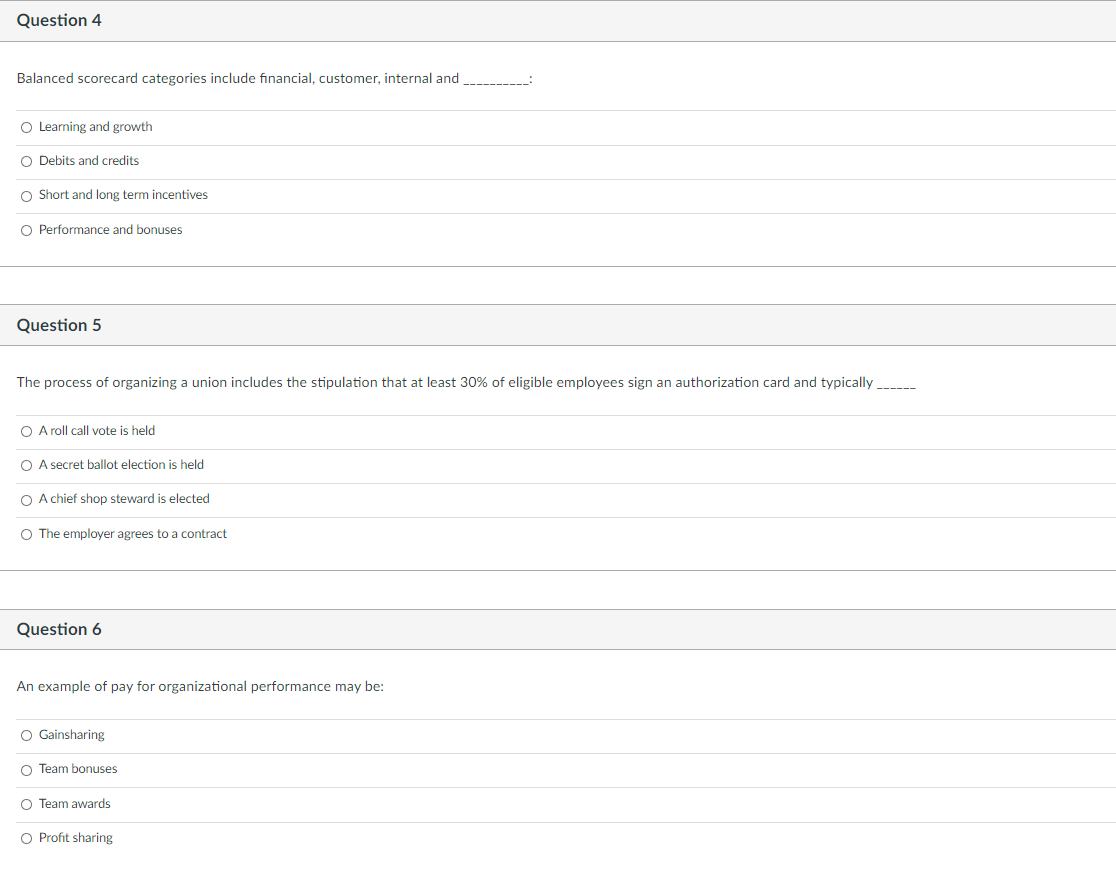This screenshot has width=1116, height=869.
Task: Select the "Team awards" option
Action: point(26,804)
